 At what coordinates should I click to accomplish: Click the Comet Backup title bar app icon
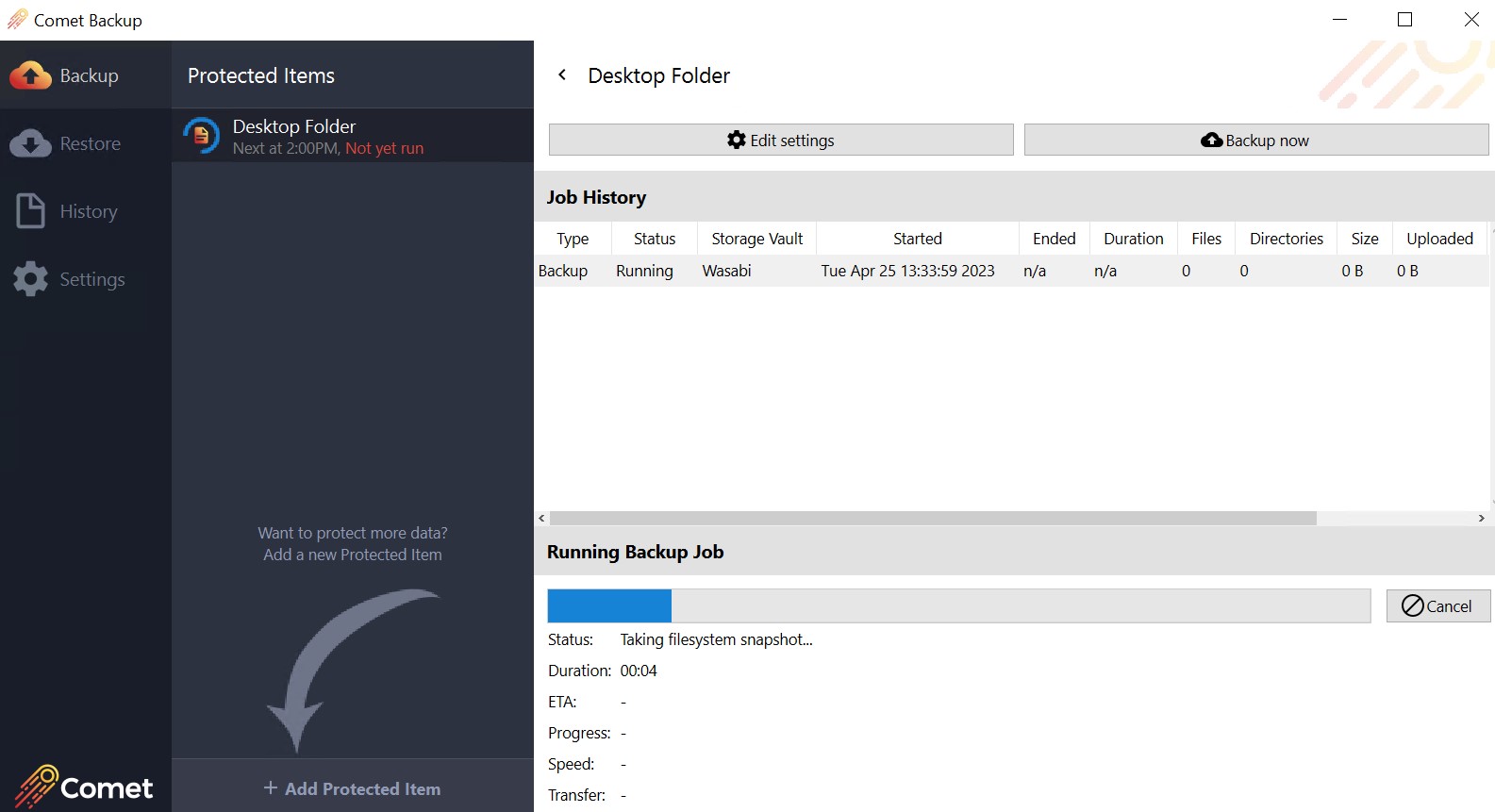[17, 20]
